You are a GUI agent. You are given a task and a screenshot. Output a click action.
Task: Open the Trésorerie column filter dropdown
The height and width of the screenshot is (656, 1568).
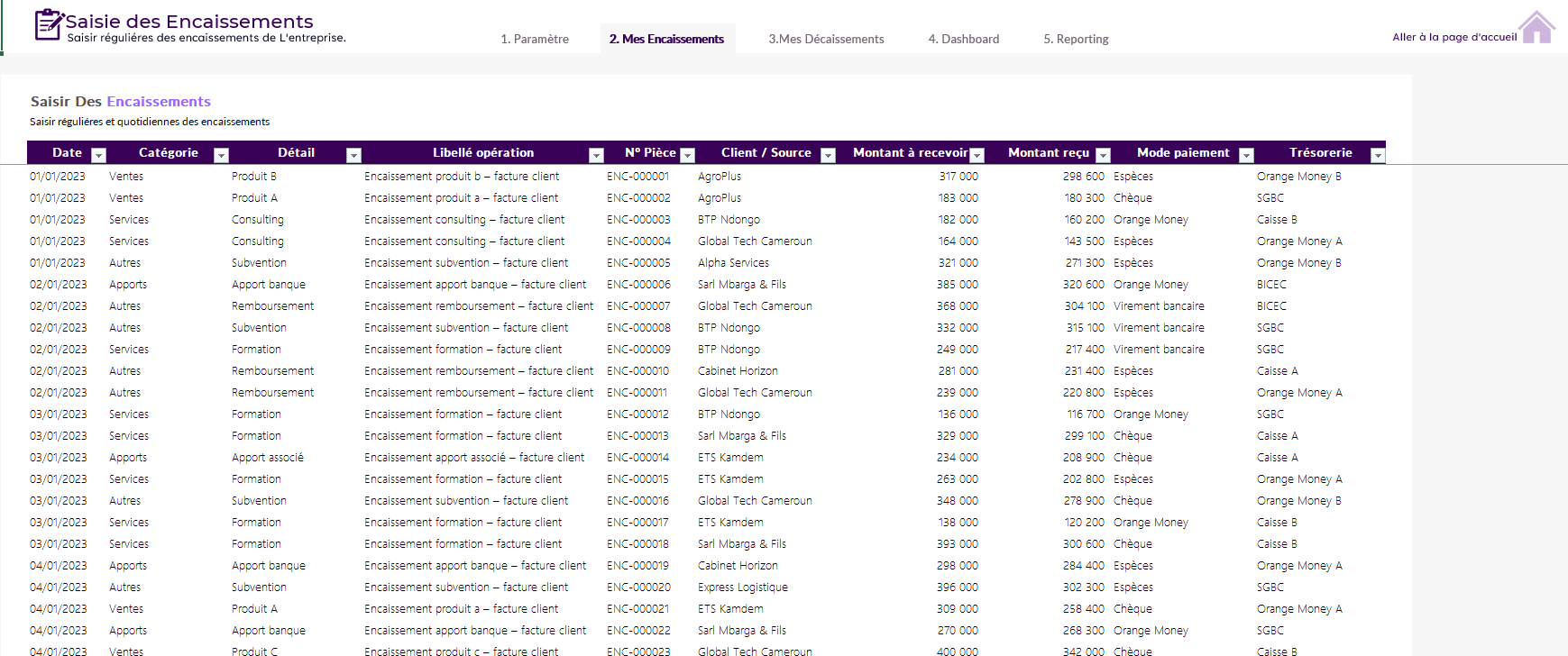1377,155
